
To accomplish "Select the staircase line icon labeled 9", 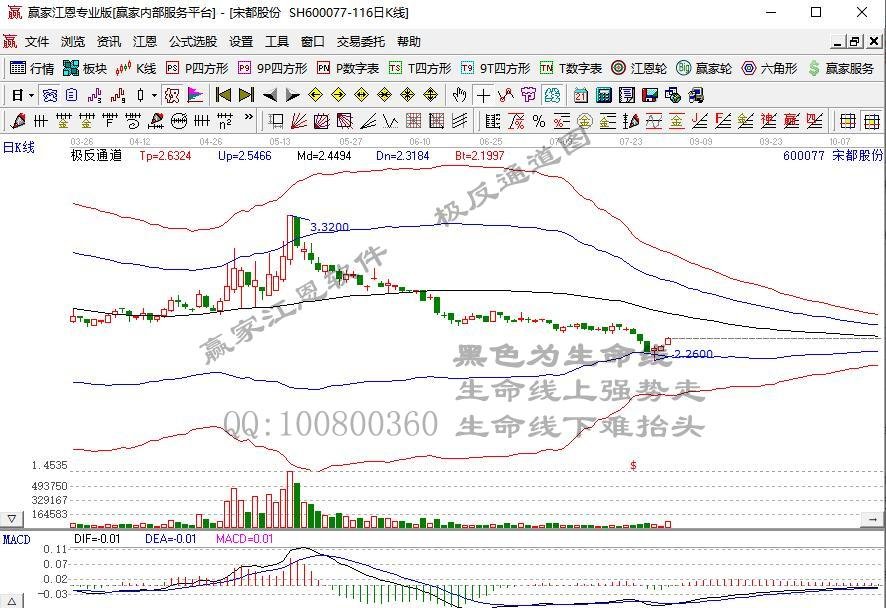I will click(x=118, y=95).
